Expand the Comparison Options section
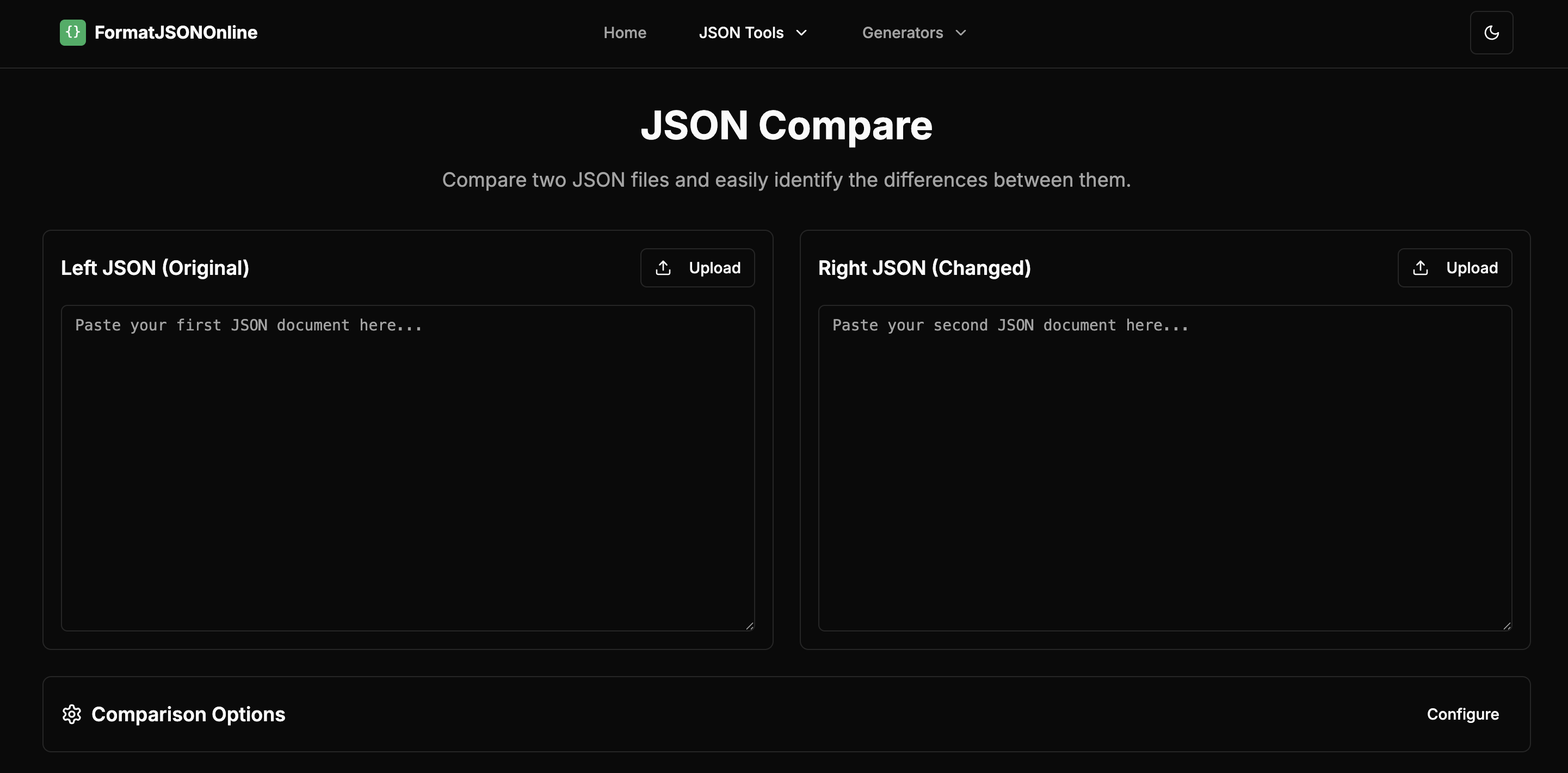This screenshot has height=773, width=1568. click(1464, 714)
